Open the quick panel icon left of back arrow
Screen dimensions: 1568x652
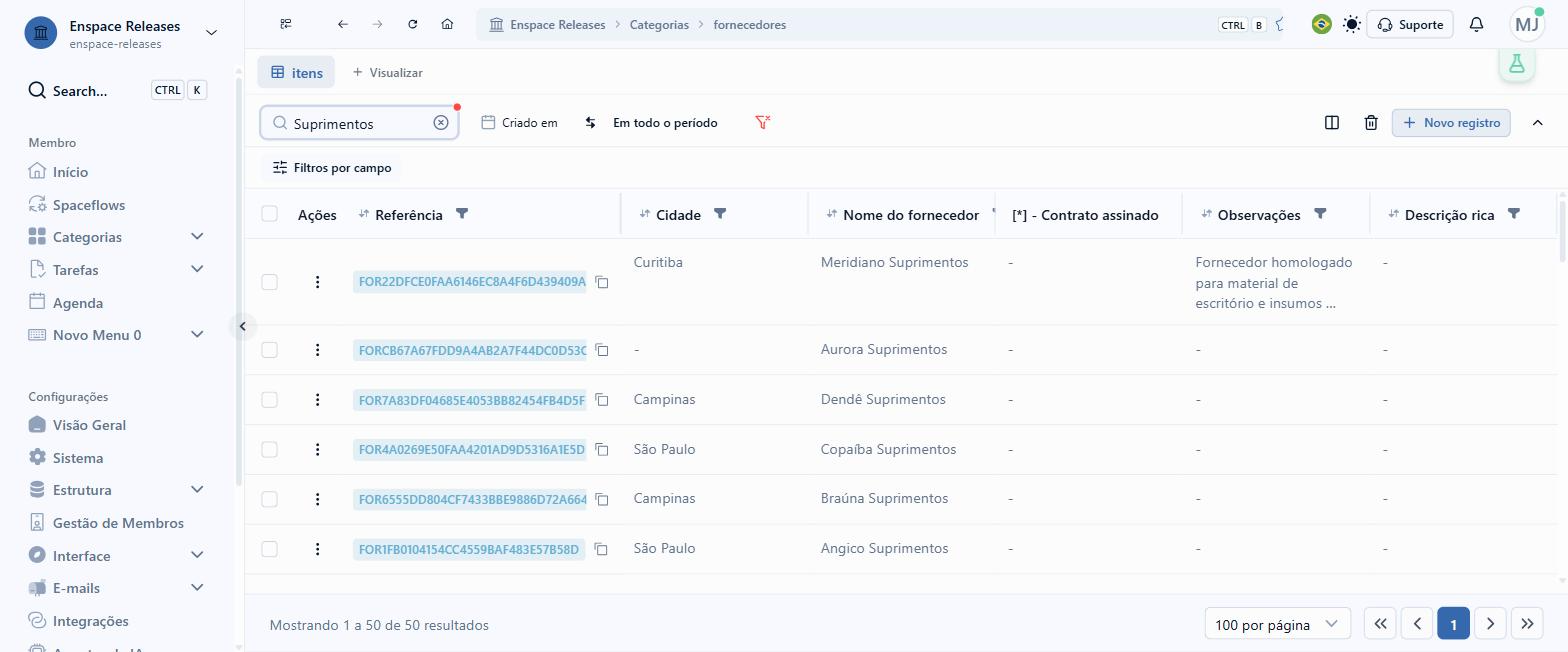pyautogui.click(x=286, y=24)
